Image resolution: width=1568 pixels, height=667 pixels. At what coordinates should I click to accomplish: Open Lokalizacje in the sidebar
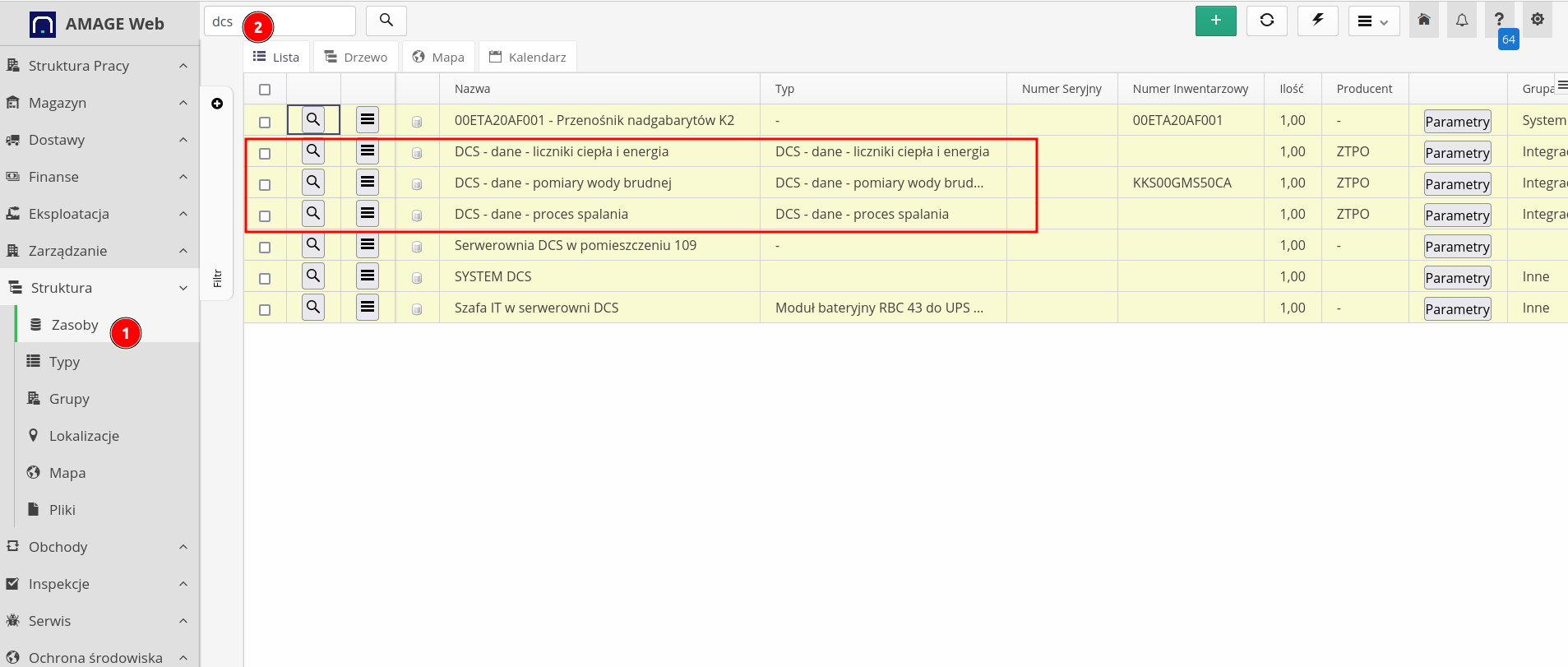84,436
